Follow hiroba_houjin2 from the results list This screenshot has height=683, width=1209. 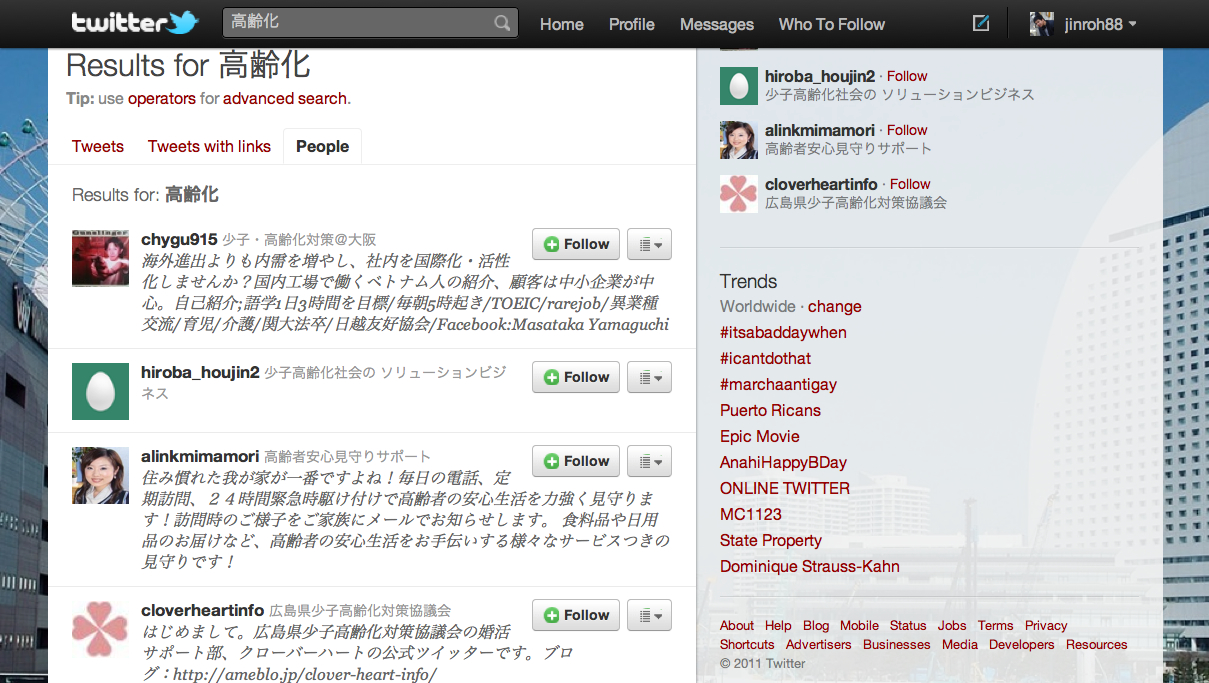pyautogui.click(x=576, y=377)
